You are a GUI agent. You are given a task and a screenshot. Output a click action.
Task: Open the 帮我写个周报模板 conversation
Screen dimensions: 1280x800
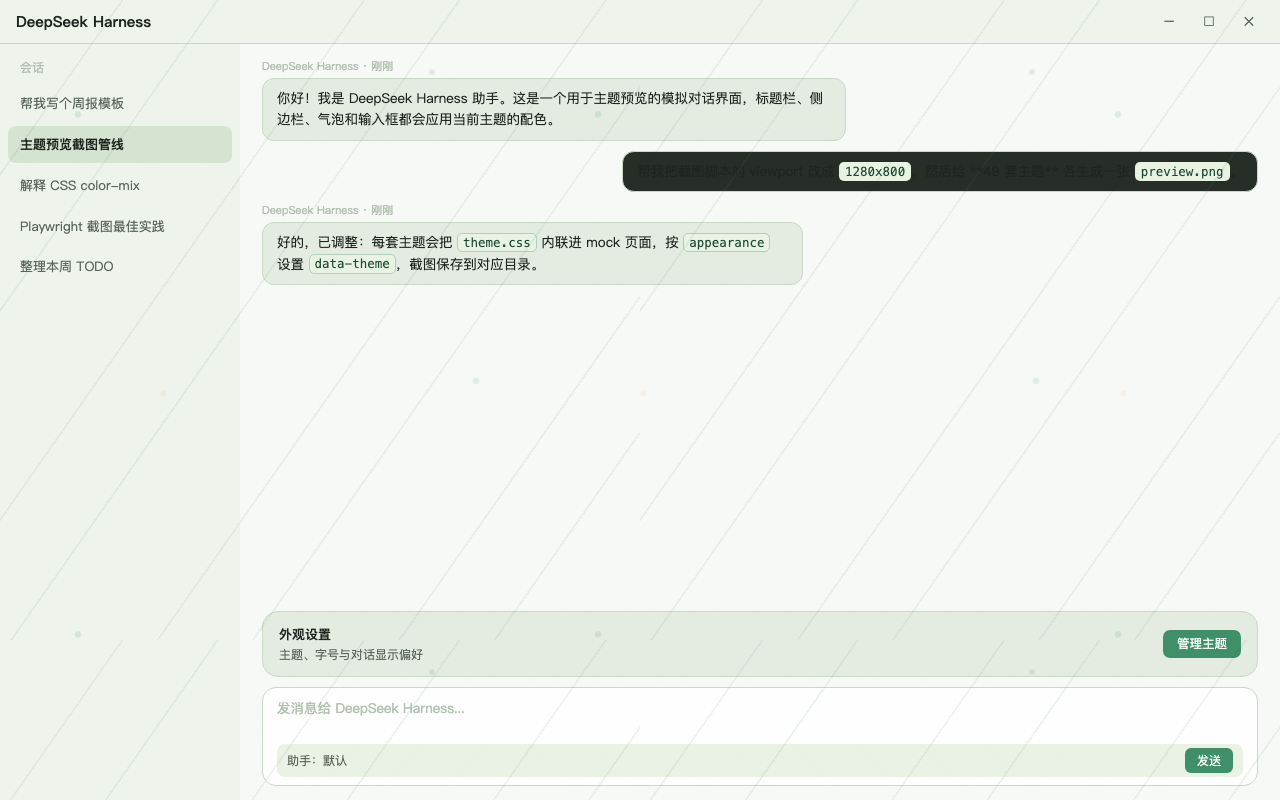click(x=120, y=103)
